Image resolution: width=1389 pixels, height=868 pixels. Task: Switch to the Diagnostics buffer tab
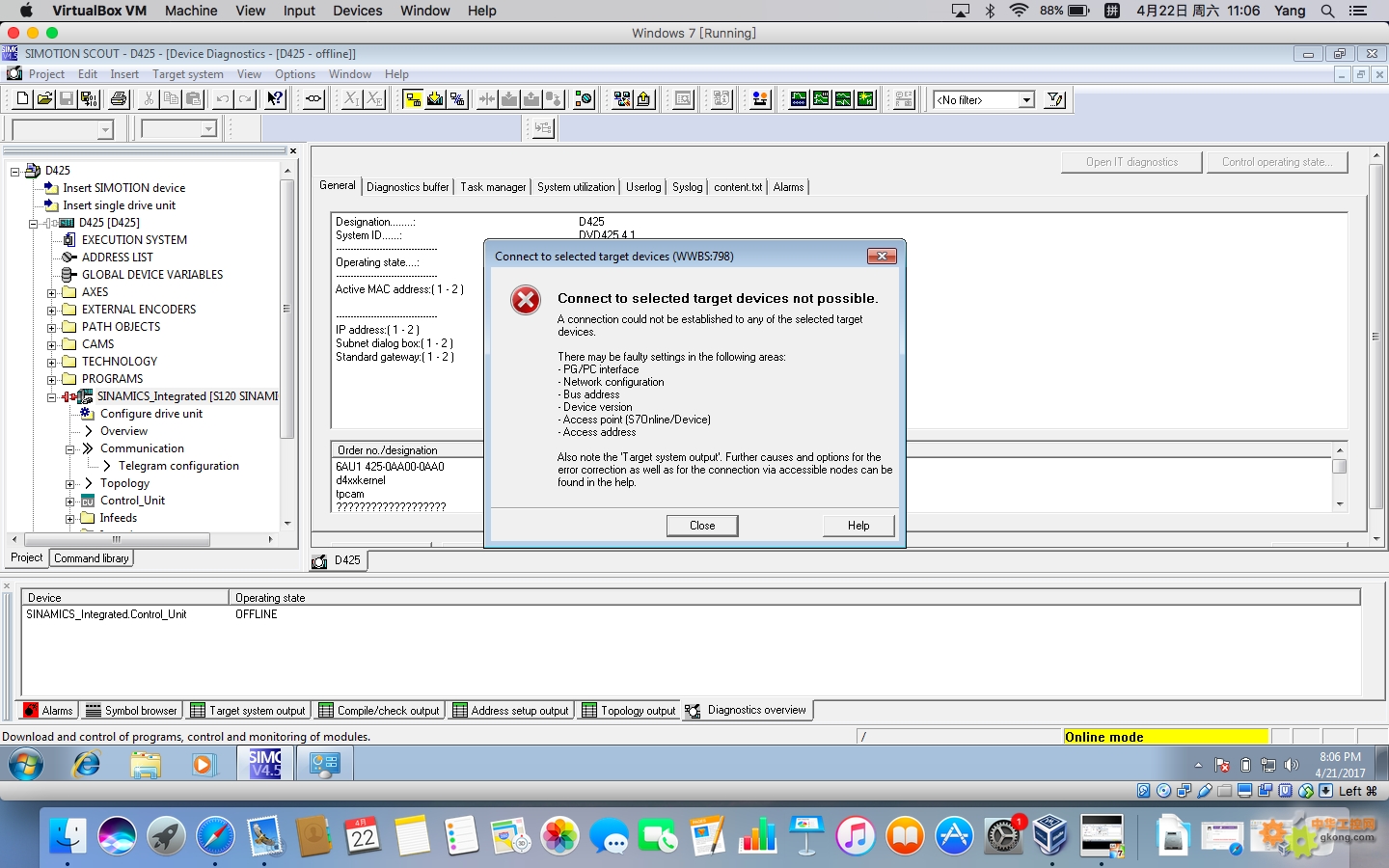408,187
